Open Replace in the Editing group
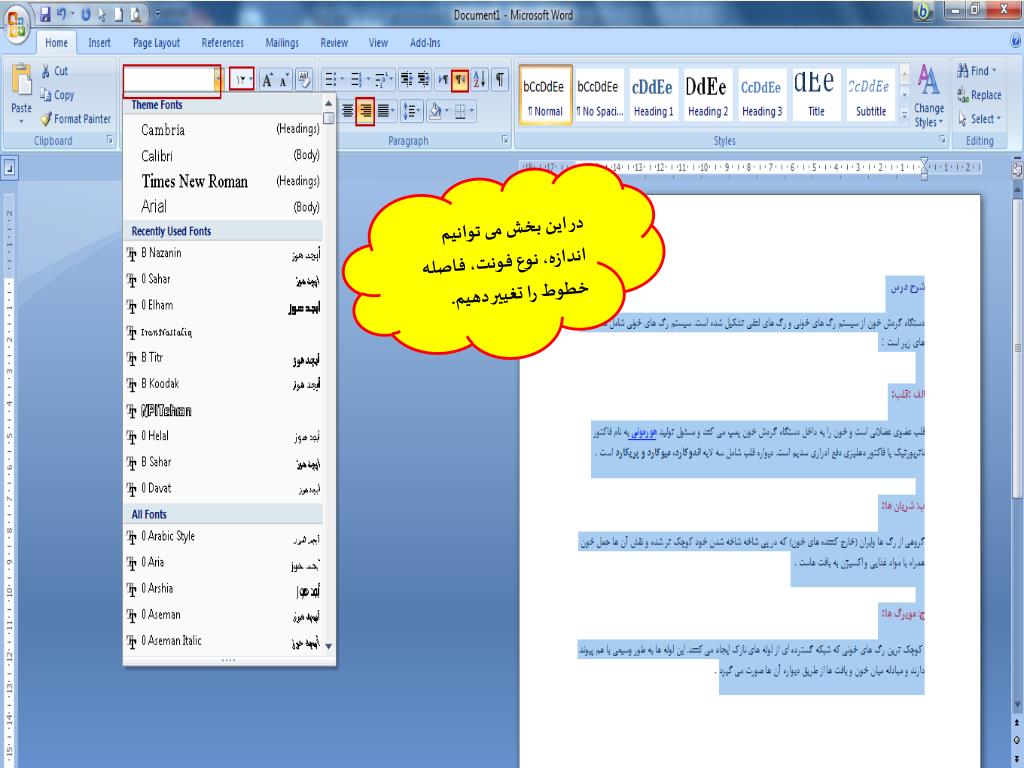The height and width of the screenshot is (768, 1024). (979, 95)
